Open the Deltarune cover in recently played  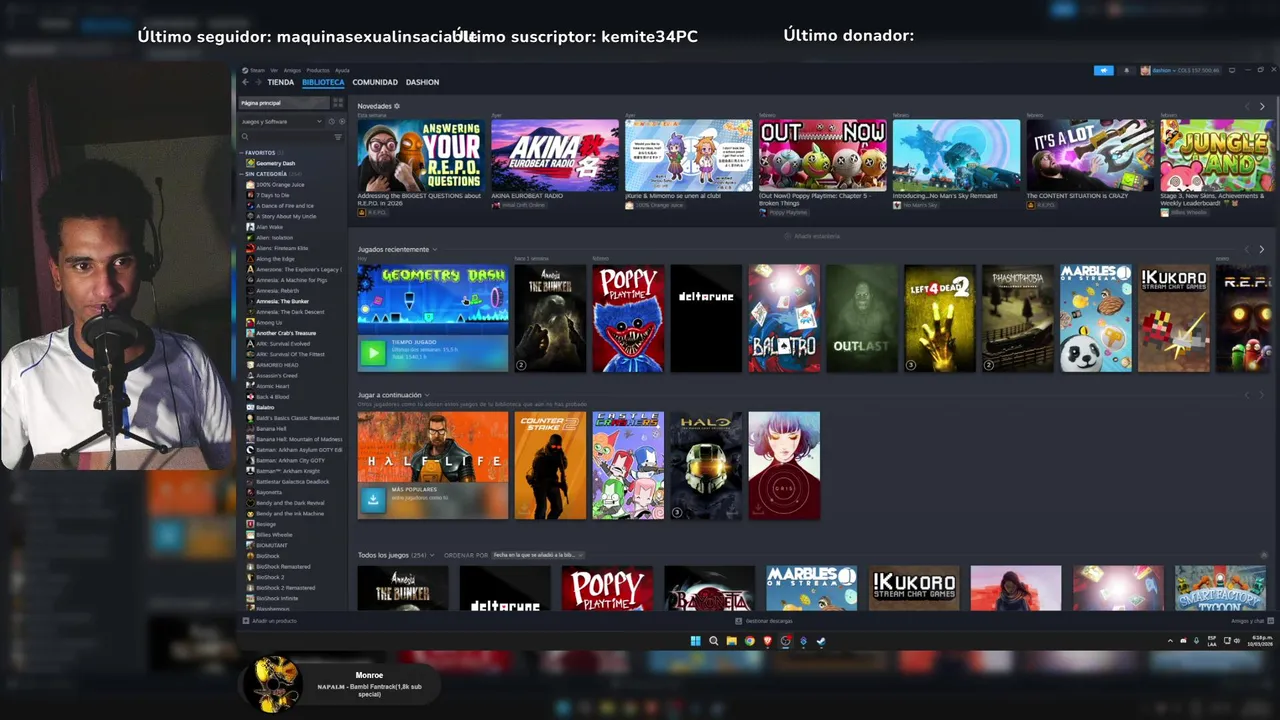pos(706,318)
